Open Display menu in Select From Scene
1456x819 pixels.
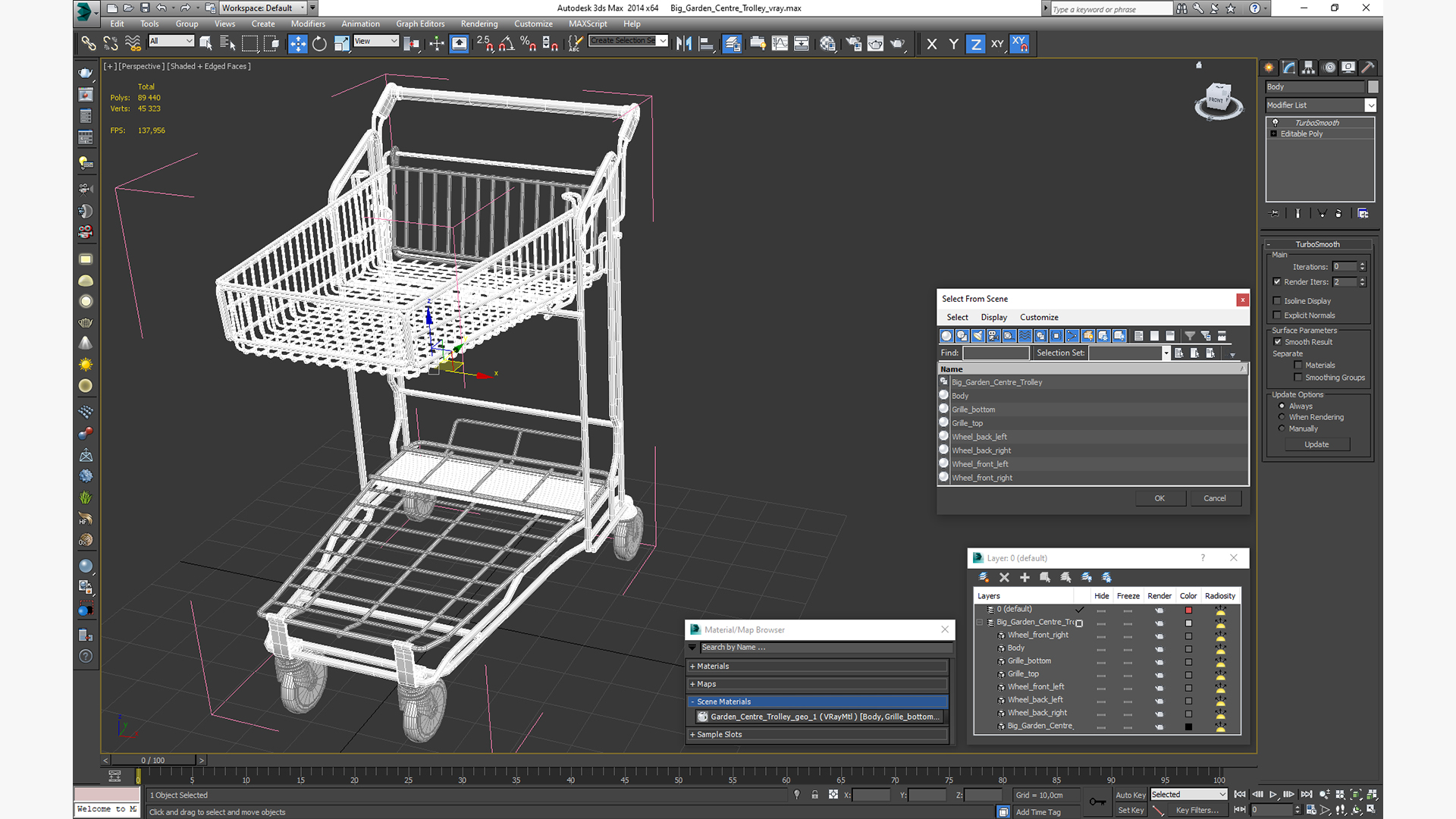click(x=993, y=318)
